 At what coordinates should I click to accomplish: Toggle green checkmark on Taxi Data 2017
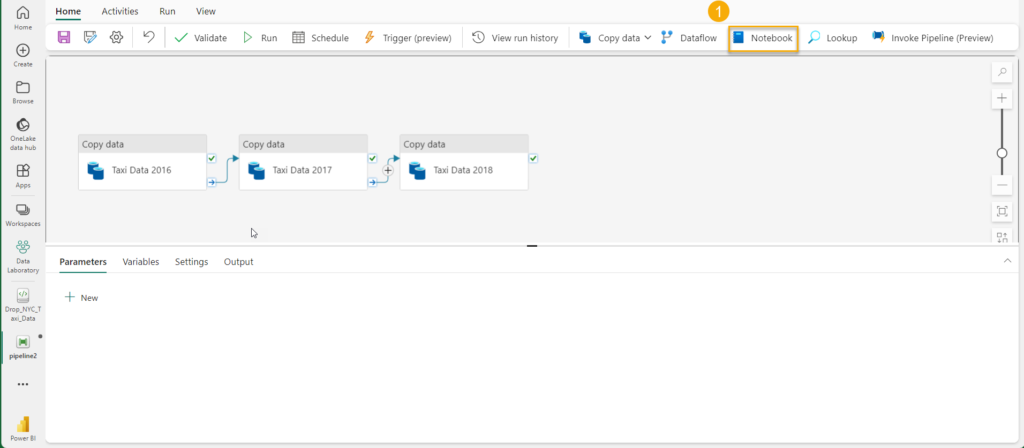pyautogui.click(x=372, y=158)
